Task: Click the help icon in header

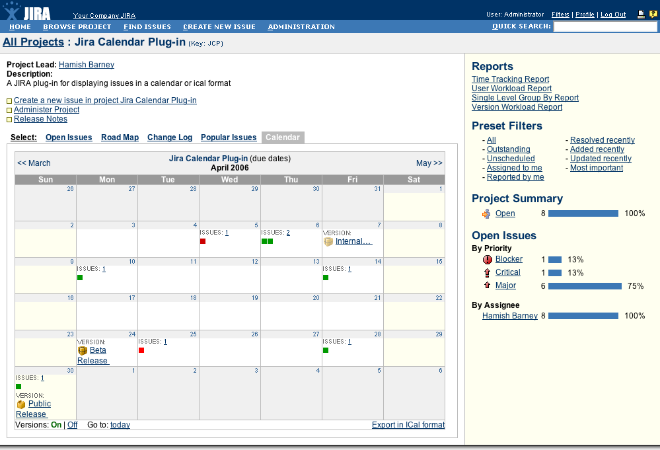Action: (651, 14)
